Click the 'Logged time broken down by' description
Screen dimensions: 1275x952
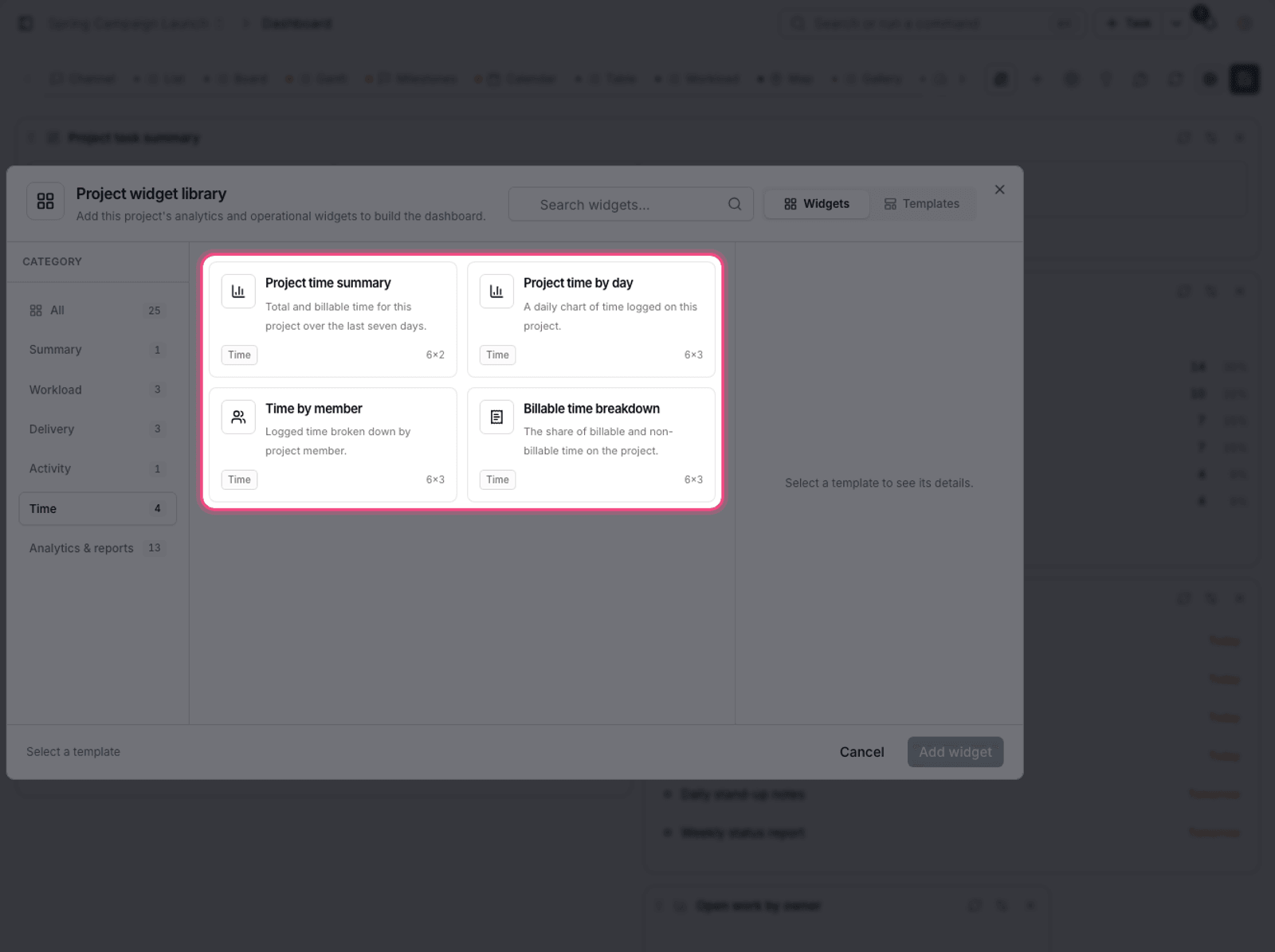point(338,441)
